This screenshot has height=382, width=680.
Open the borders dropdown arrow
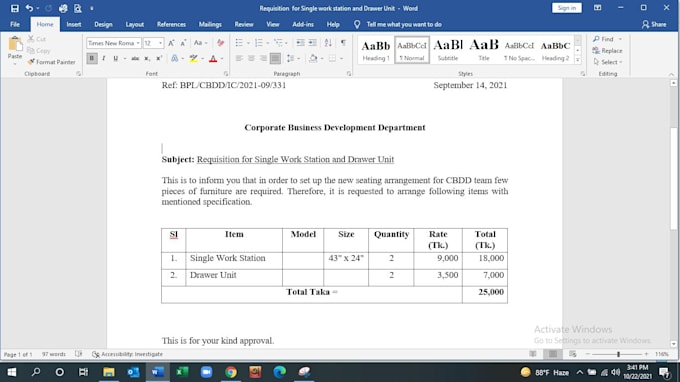[341, 58]
